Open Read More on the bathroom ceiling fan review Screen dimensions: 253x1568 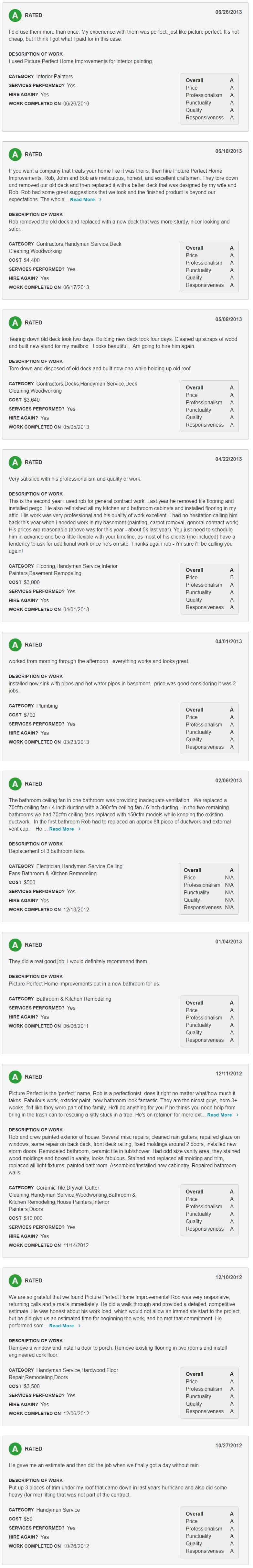point(61,829)
